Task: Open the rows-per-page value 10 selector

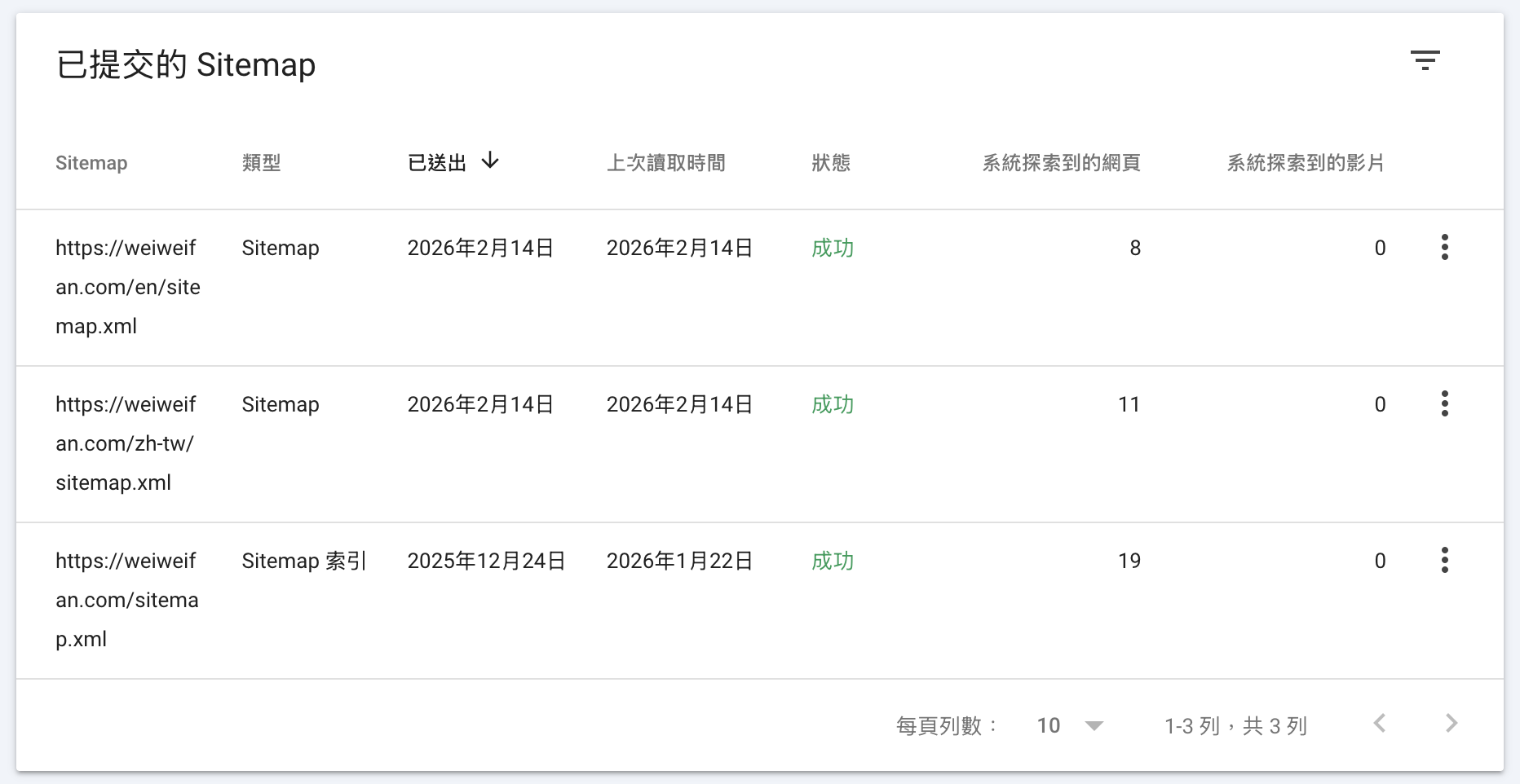Action: coord(1049,725)
